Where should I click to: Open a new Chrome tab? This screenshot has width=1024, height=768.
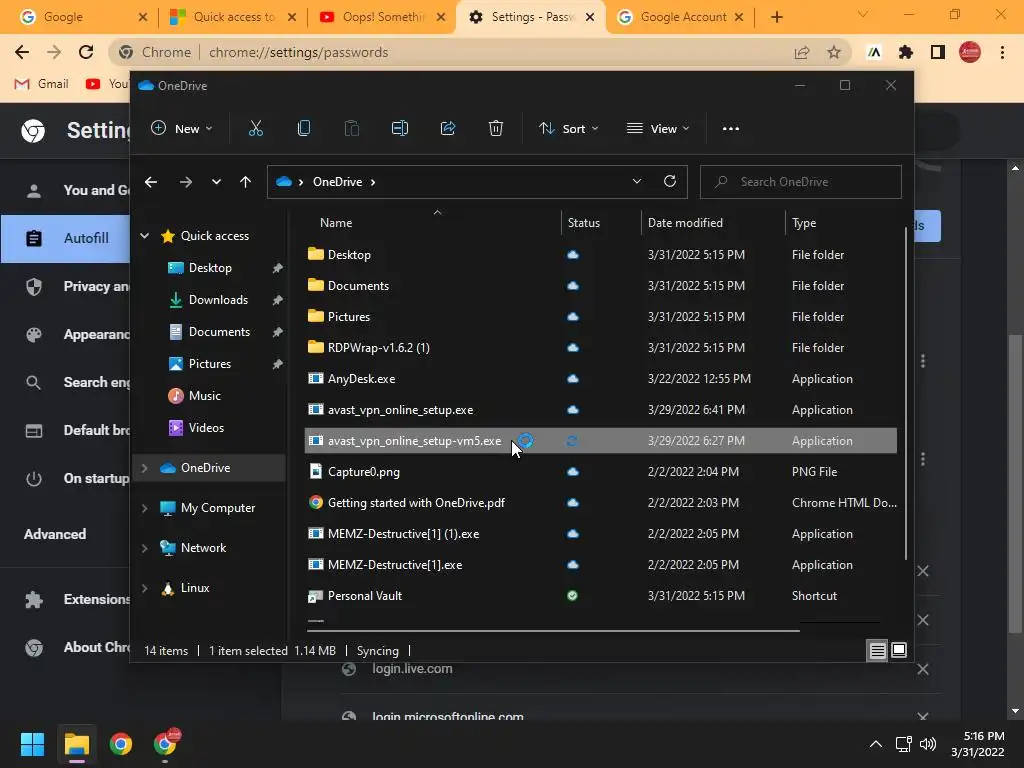(x=776, y=17)
